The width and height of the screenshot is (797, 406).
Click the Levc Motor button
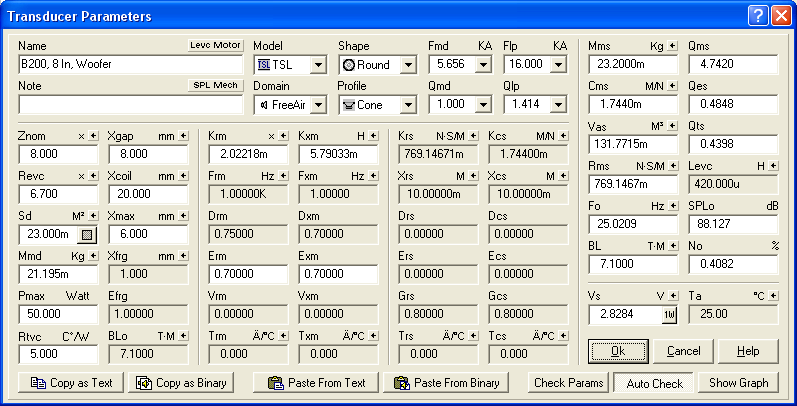tap(216, 45)
